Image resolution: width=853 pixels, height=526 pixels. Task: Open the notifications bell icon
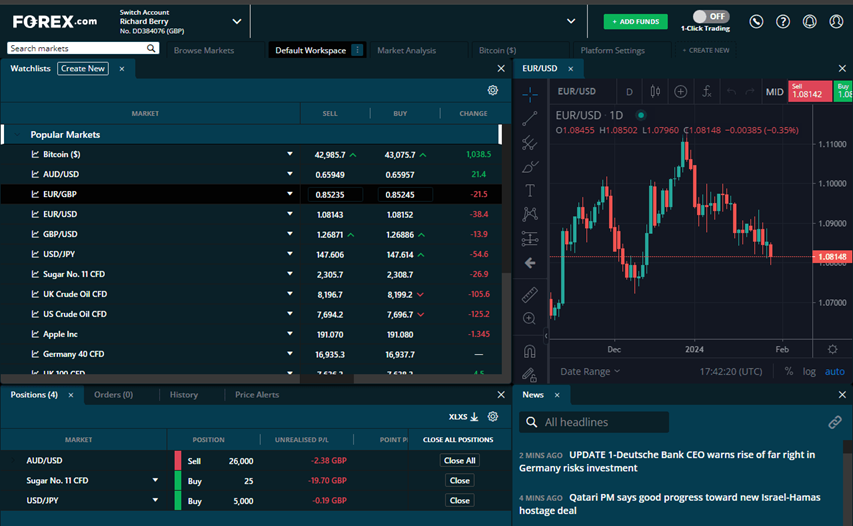click(809, 21)
